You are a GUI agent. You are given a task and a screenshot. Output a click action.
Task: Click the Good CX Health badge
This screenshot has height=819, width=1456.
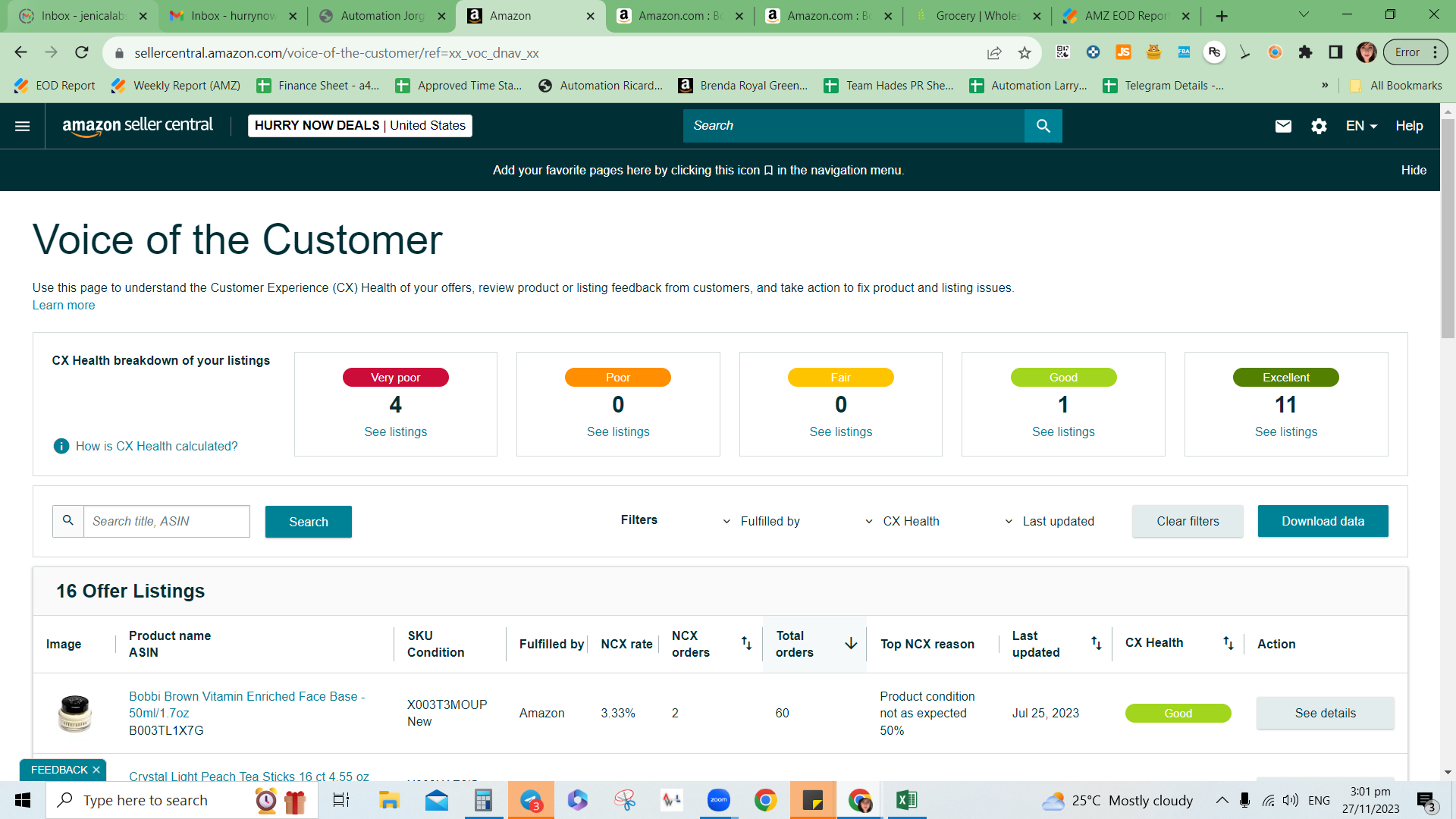1178,713
